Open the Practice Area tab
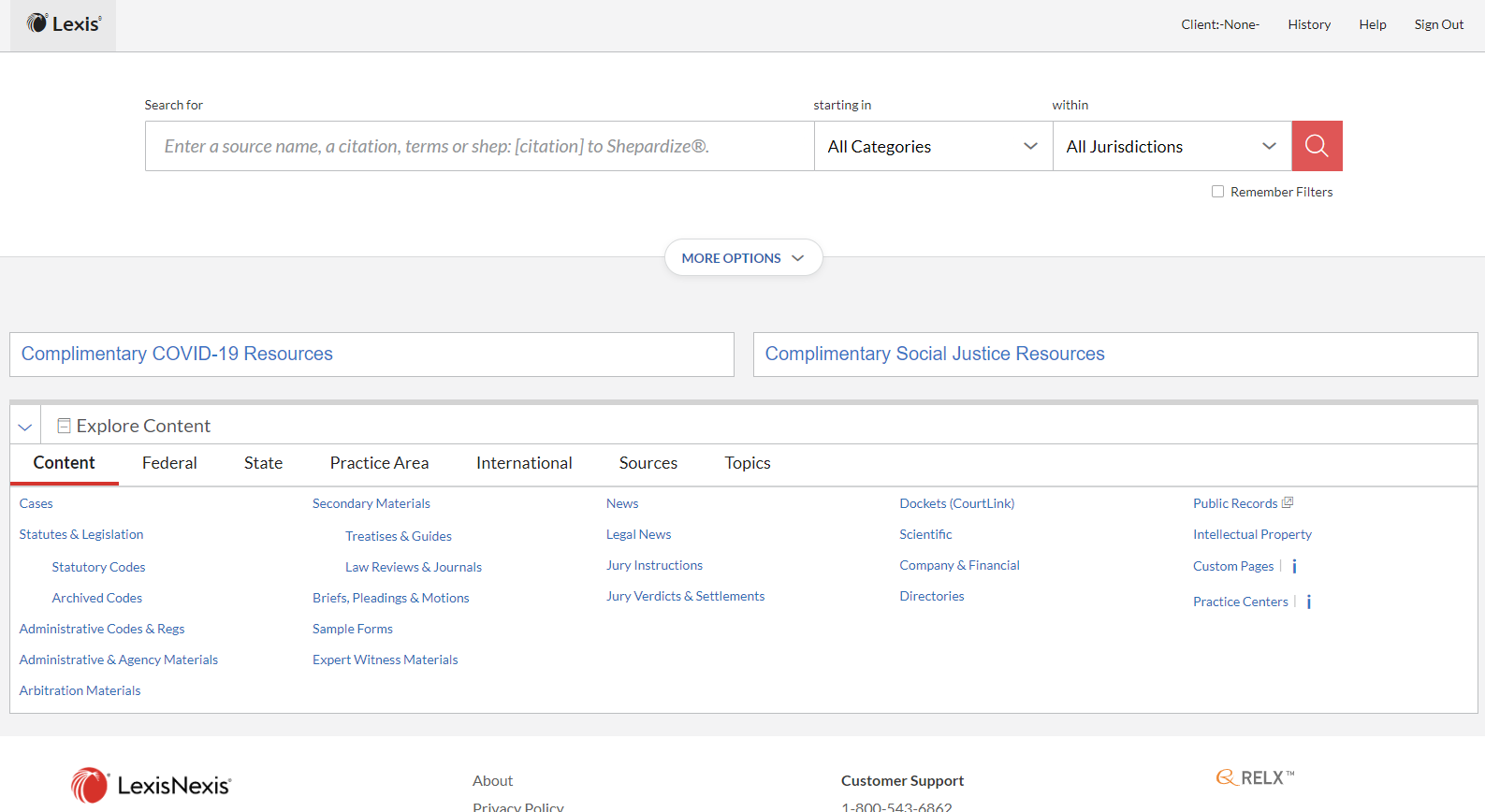Screen dimensions: 1485x812 click(379, 463)
